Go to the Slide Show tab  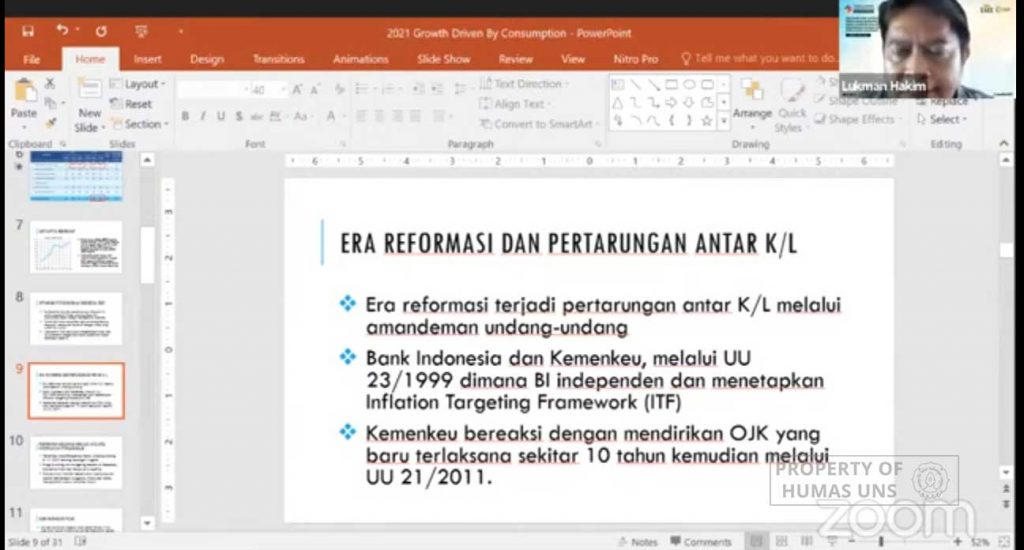click(443, 59)
